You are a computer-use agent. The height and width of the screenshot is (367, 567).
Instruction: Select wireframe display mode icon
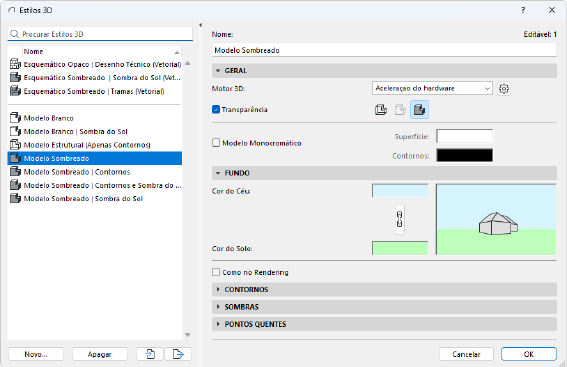point(380,110)
